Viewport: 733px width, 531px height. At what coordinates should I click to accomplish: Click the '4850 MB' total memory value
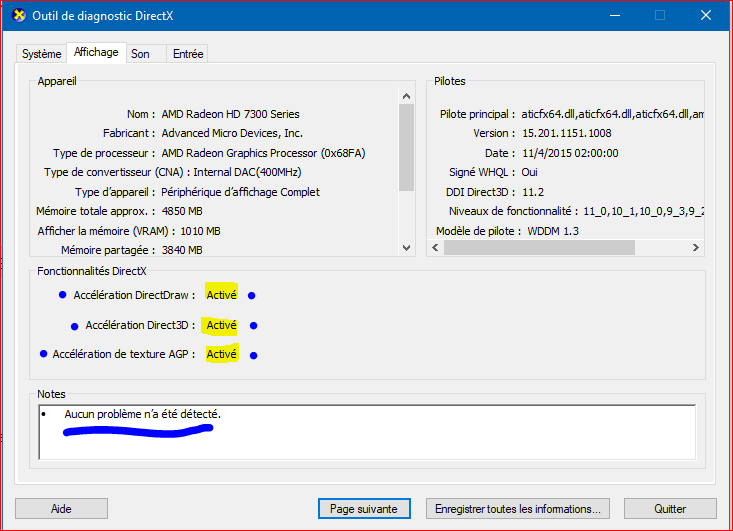[182, 211]
